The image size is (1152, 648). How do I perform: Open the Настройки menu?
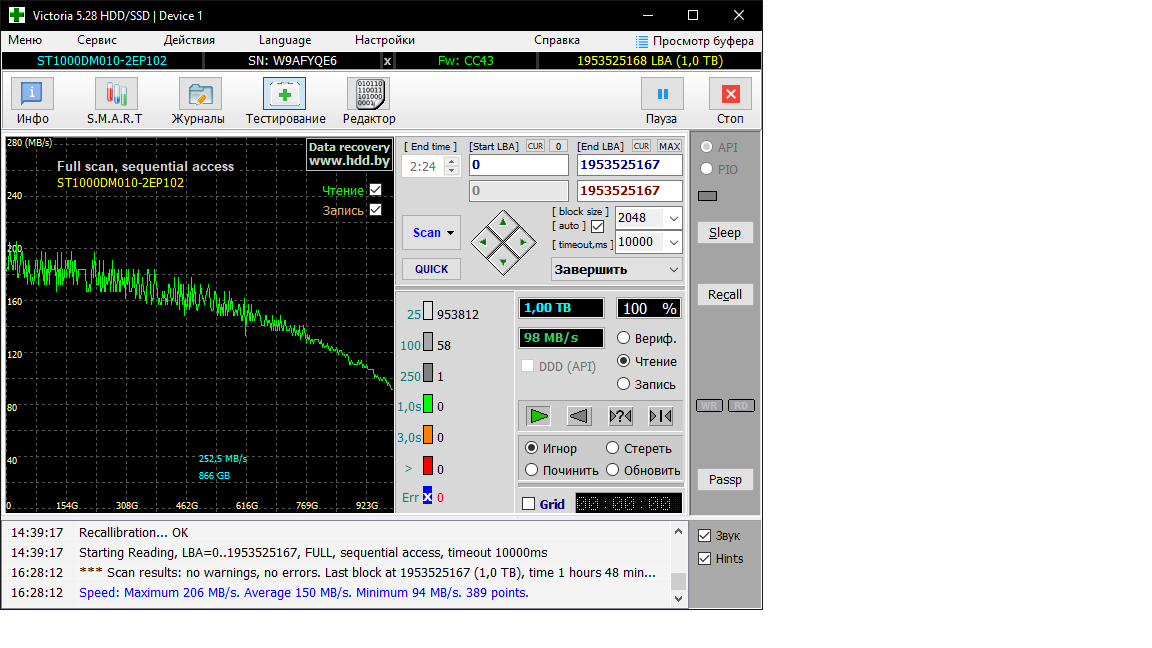click(384, 40)
